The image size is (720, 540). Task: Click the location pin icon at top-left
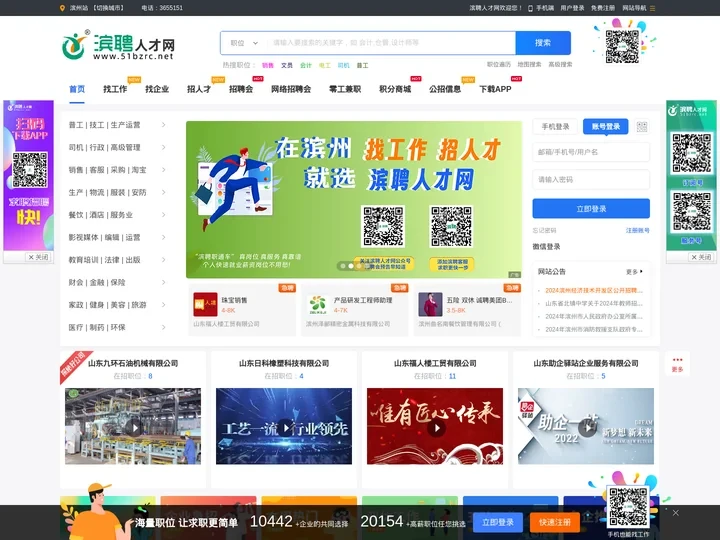62,8
